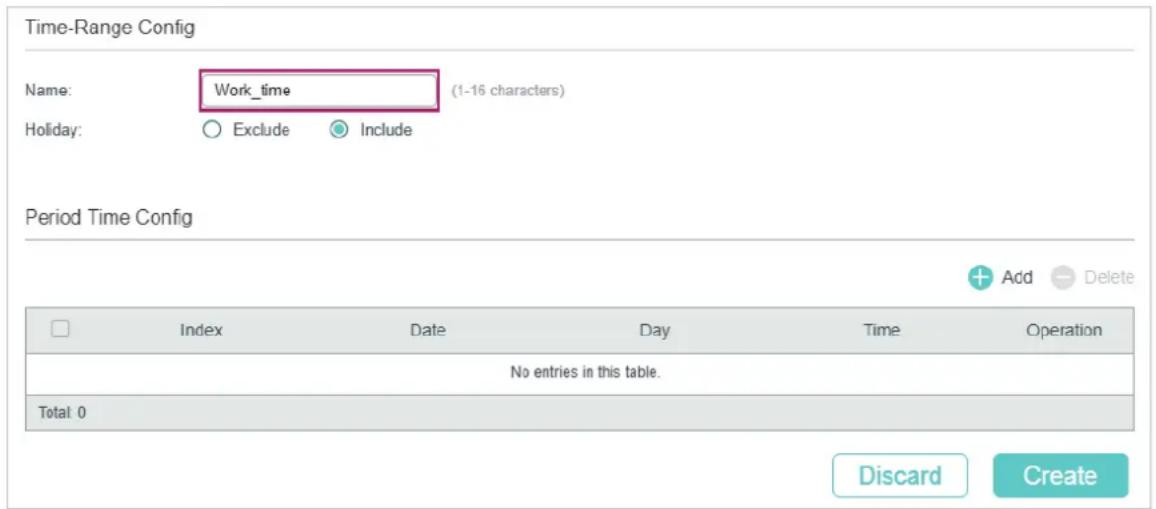Click the Date column header
This screenshot has width=1156, height=509.
point(428,330)
